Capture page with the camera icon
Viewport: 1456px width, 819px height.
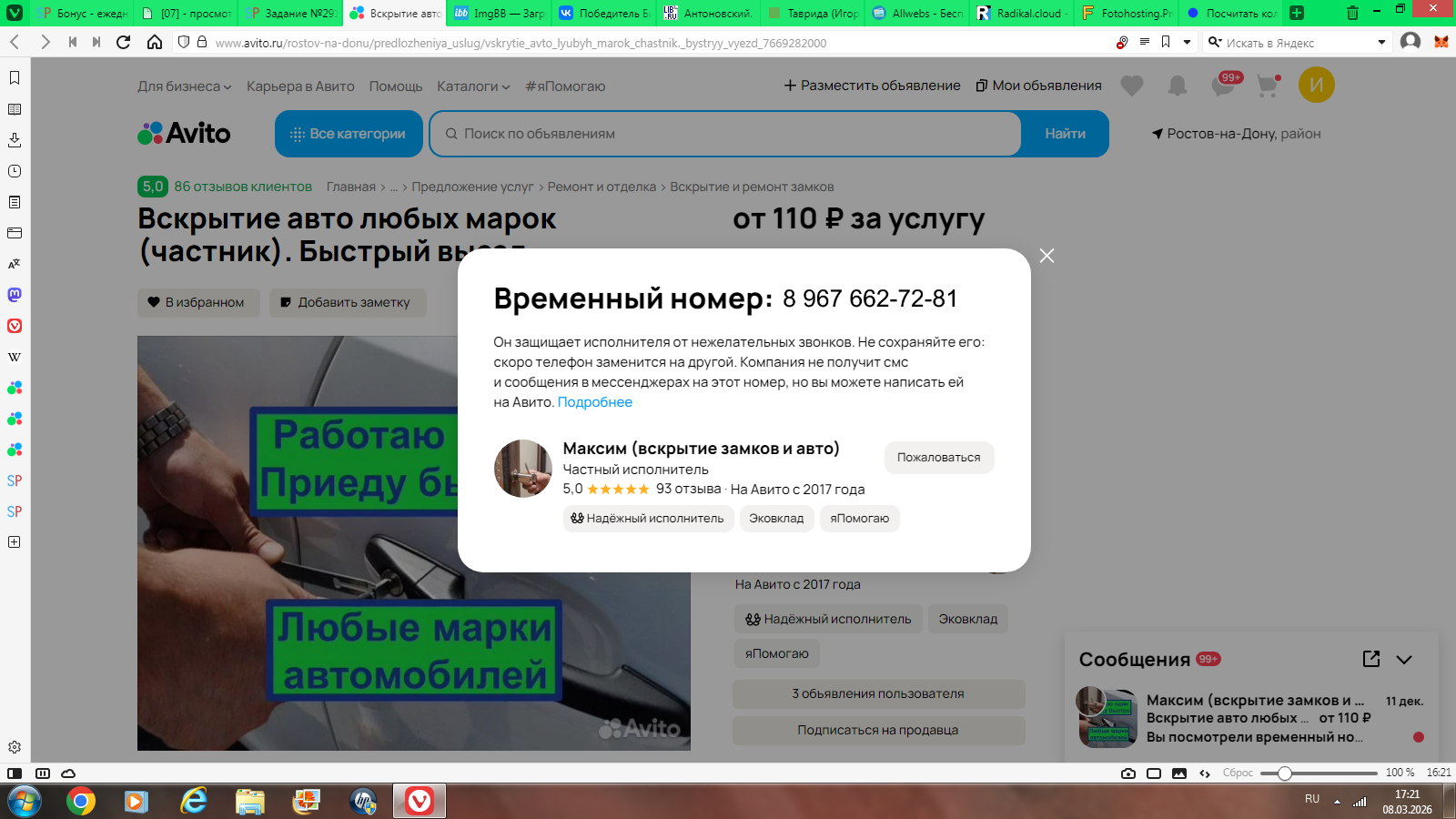coord(1128,773)
